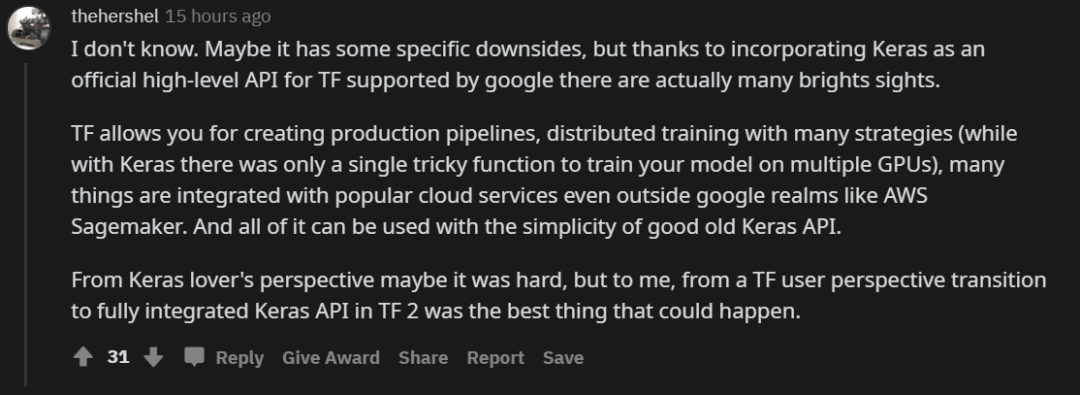Screen dimensions: 1080x395
Task: Give Award to this comment
Action: [331, 358]
